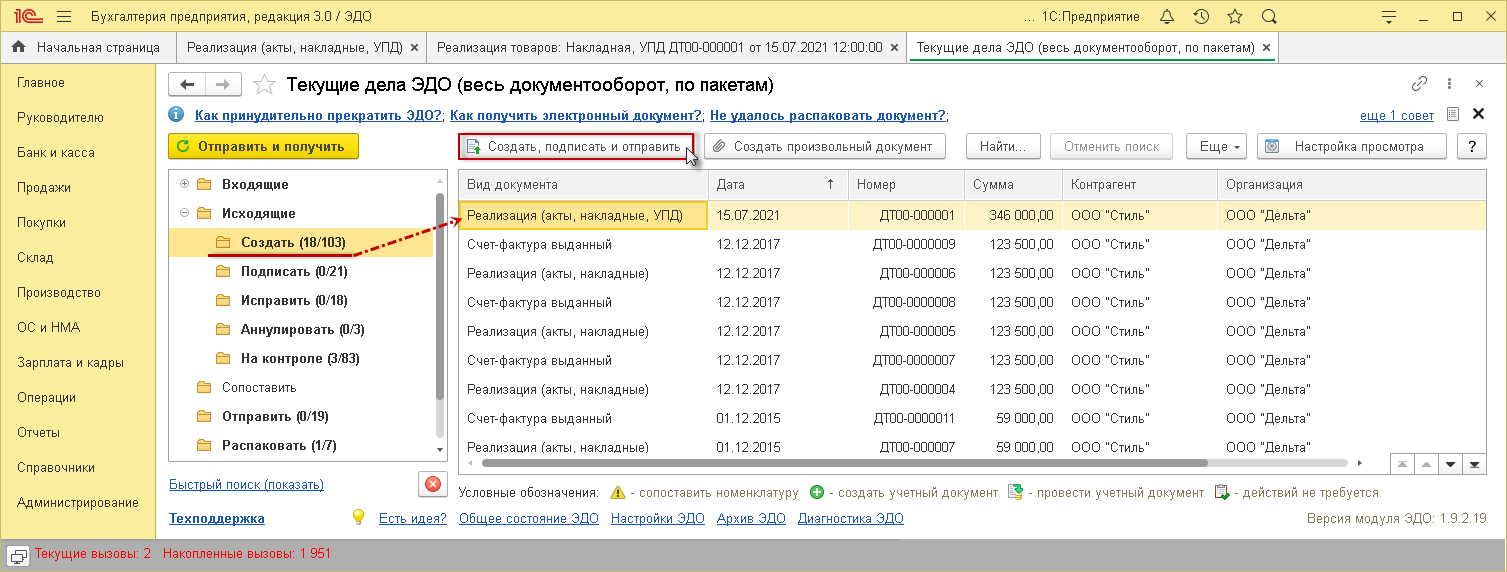Clear quick search red cross button

(432, 484)
